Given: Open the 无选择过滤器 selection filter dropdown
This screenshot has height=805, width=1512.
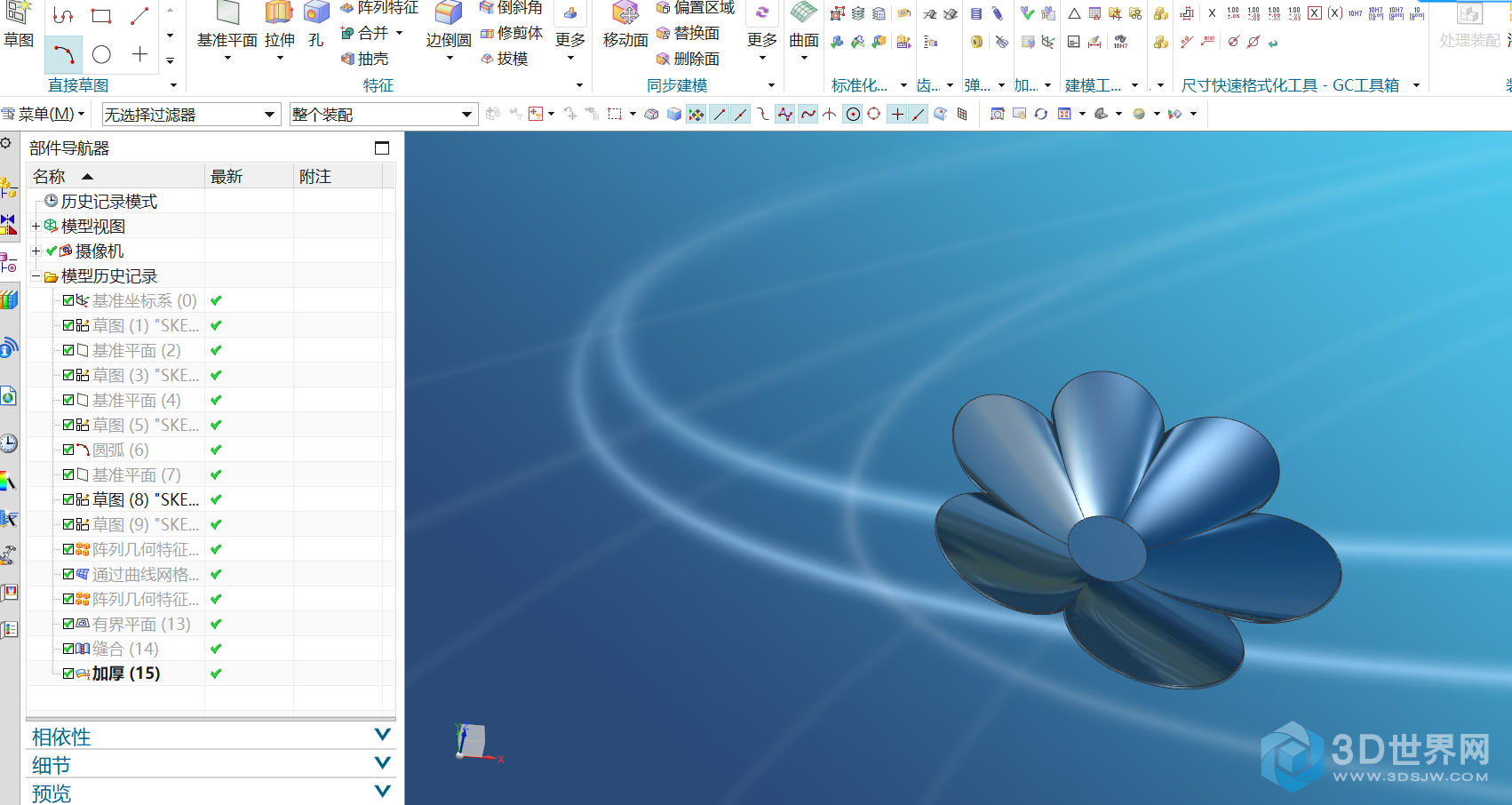Looking at the screenshot, I should click(191, 115).
